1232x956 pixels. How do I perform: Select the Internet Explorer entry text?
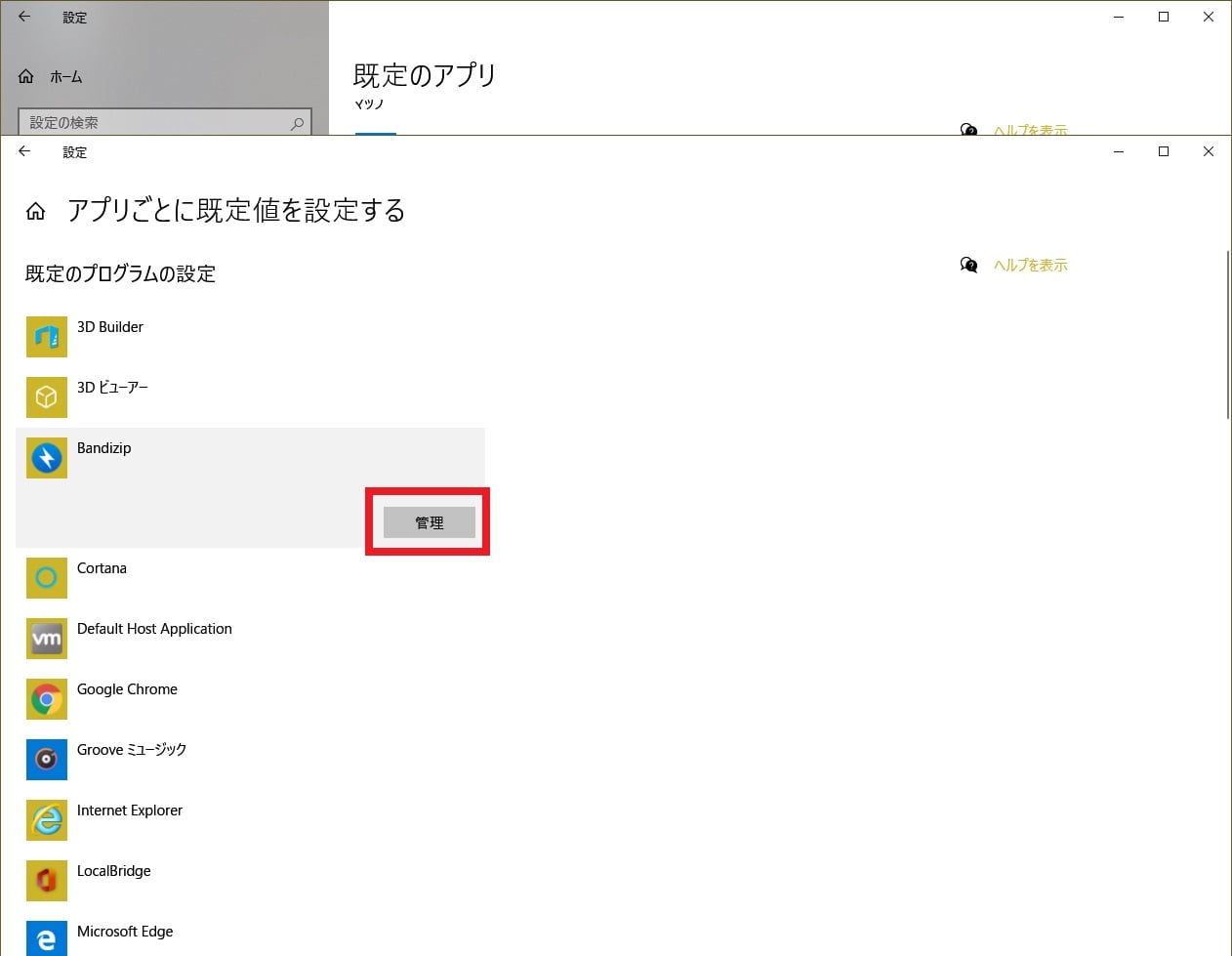pos(130,811)
